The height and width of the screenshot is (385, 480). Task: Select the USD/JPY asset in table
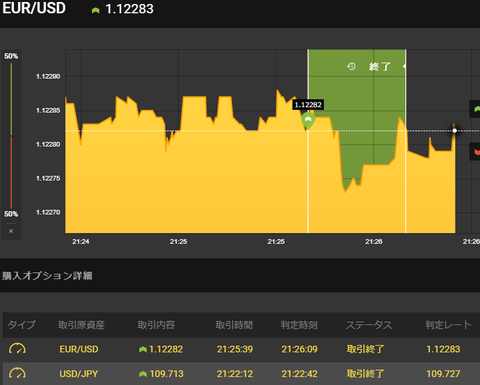click(x=79, y=374)
